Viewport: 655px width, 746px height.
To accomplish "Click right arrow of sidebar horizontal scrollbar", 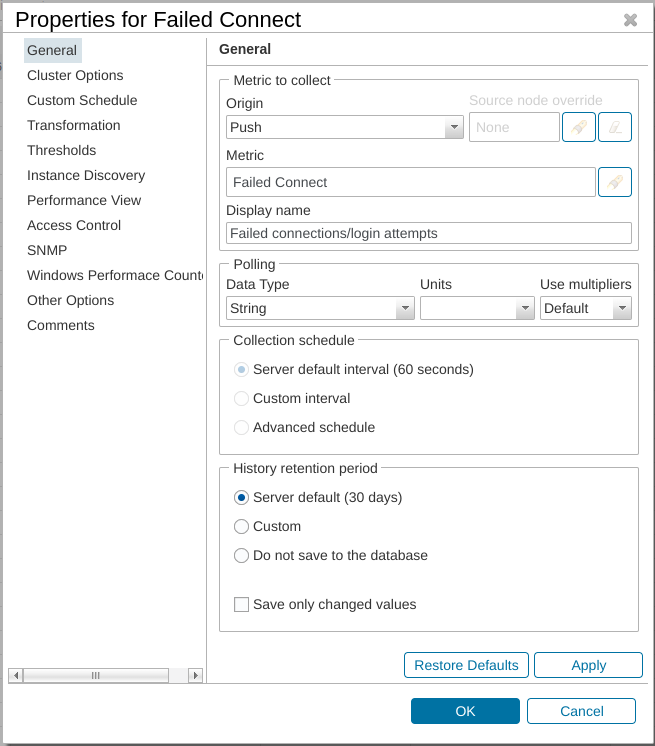I will [x=195, y=675].
